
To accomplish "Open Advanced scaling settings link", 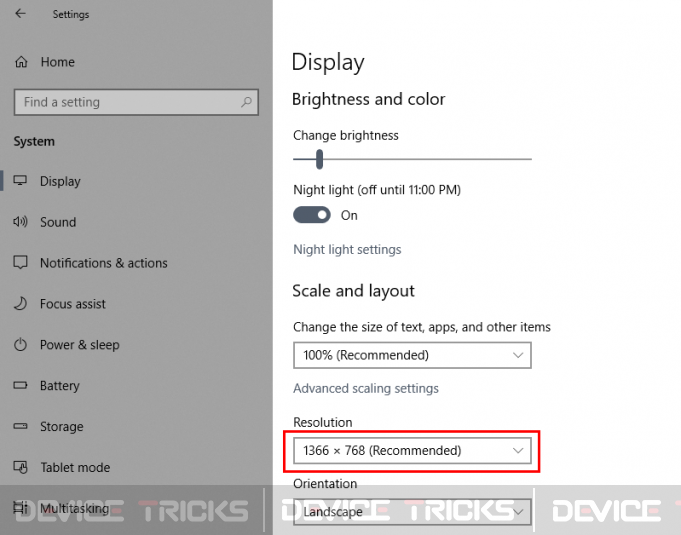I will pyautogui.click(x=366, y=388).
